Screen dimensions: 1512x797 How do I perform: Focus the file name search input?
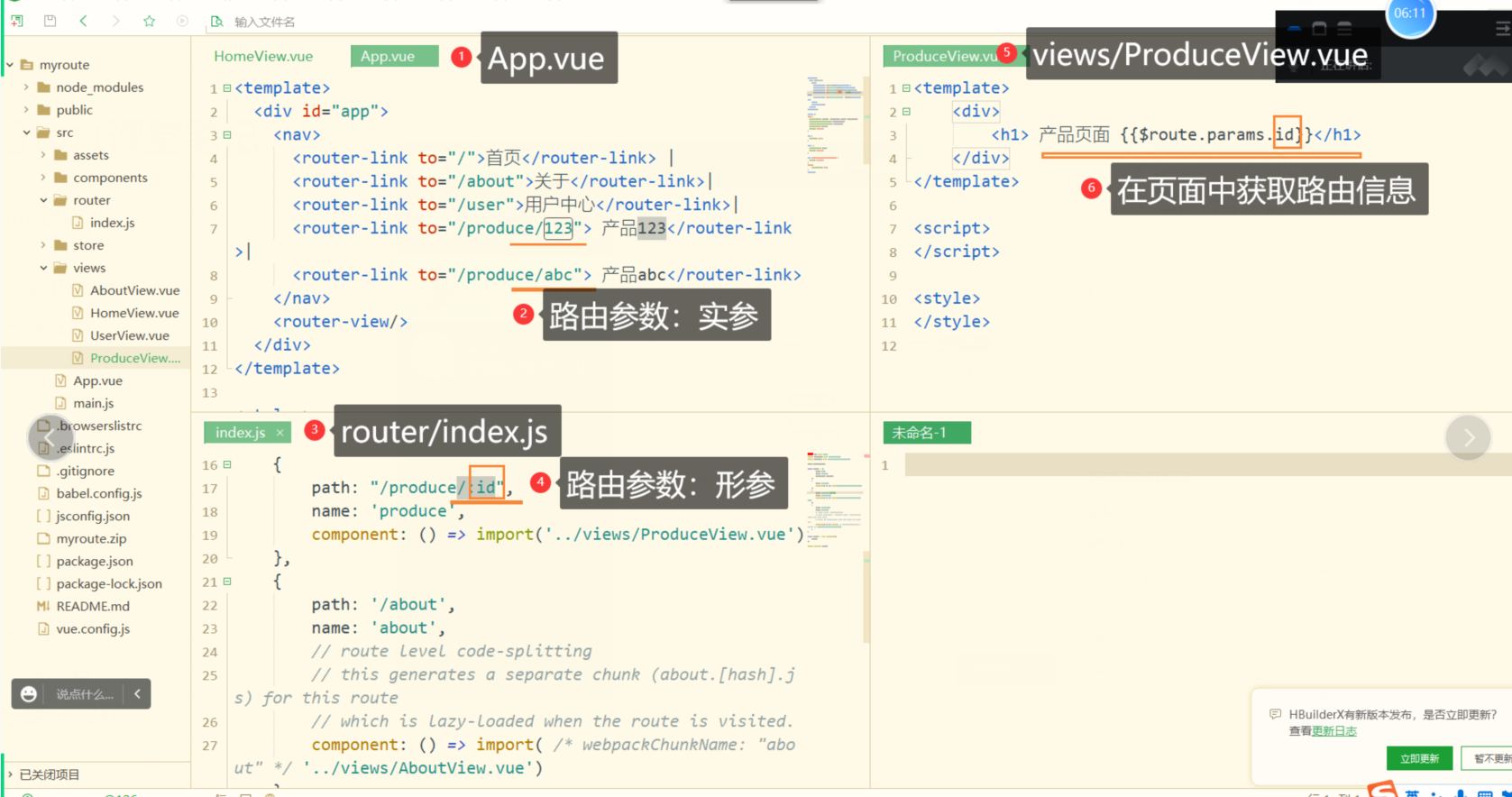265,22
